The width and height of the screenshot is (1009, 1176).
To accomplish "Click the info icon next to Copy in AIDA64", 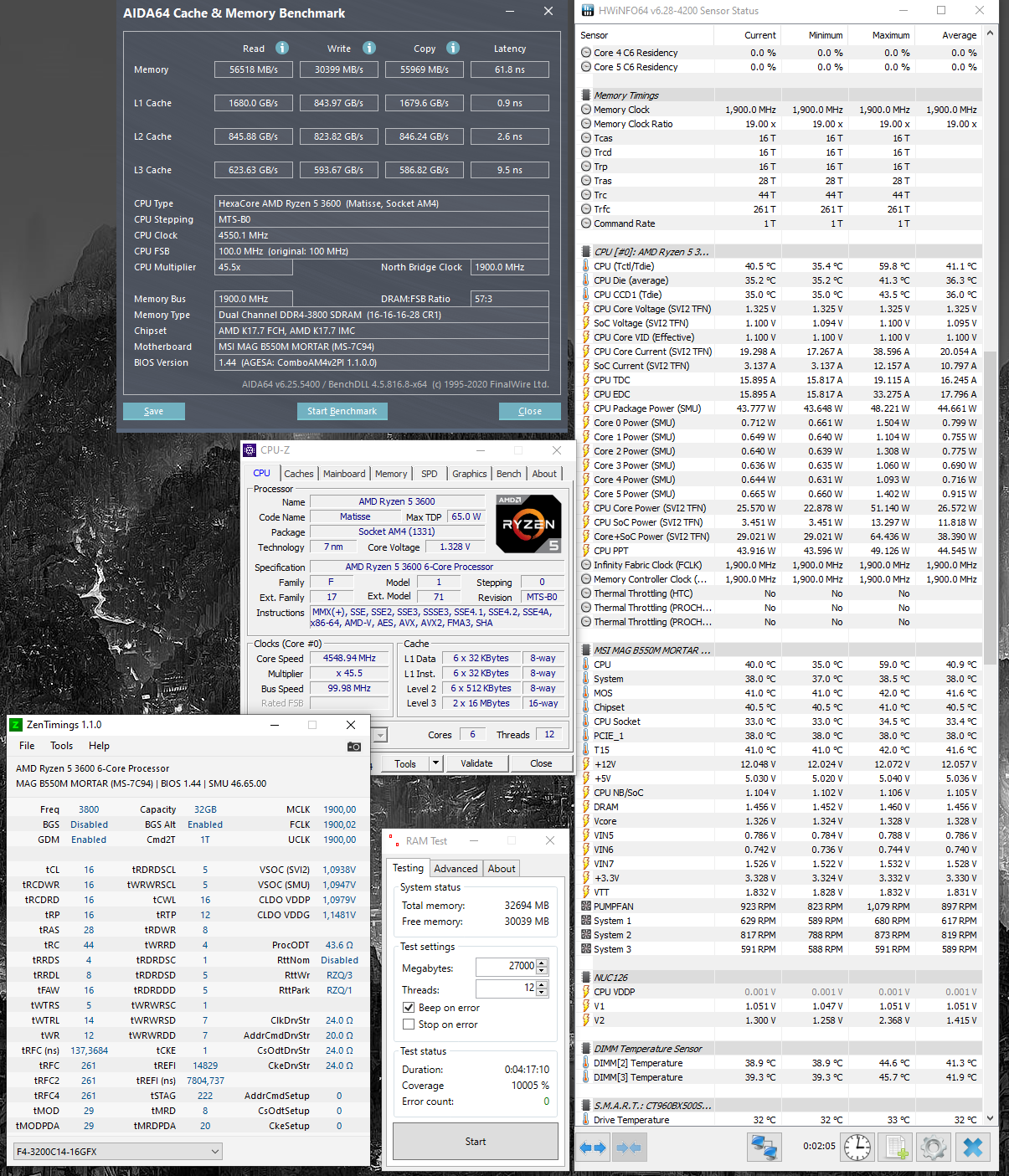I will point(453,48).
